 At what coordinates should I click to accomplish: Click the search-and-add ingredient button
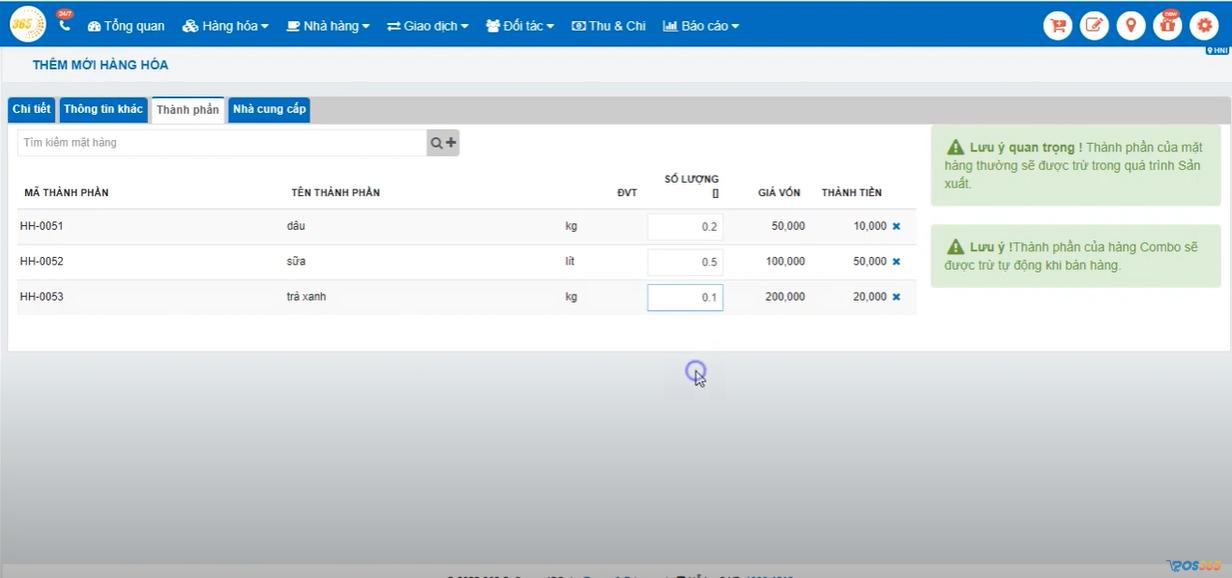click(443, 143)
